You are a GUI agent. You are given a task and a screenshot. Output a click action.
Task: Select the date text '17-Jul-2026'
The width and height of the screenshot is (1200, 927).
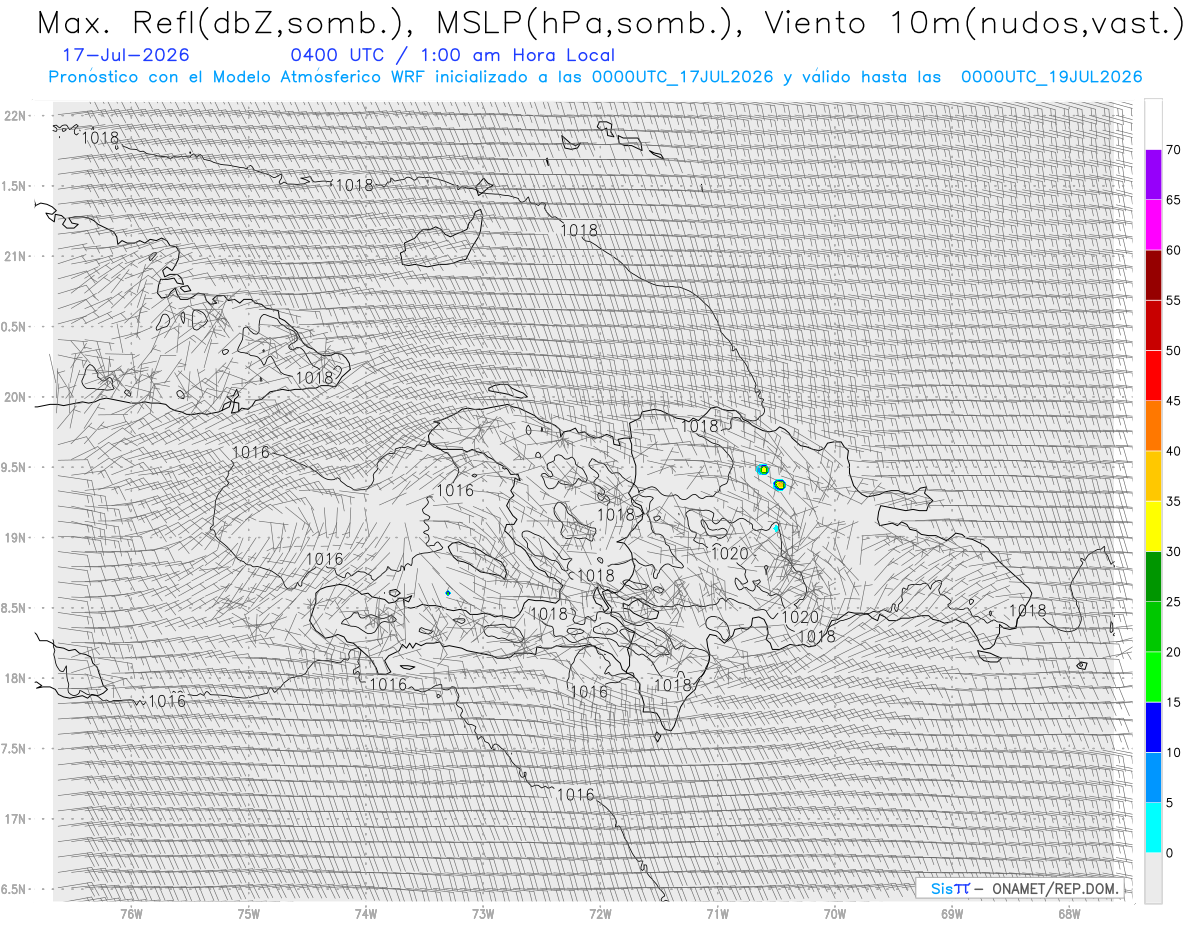point(125,55)
